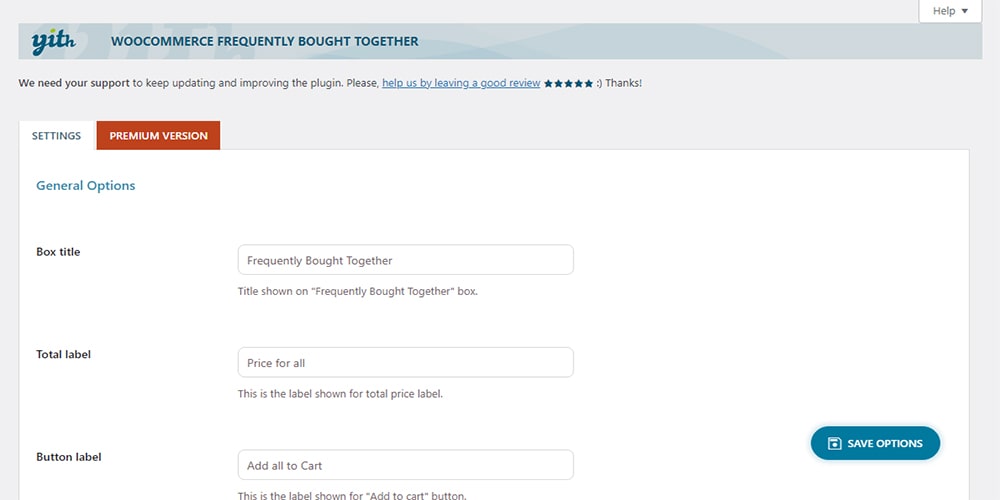Open the Help panel via its label
Viewport: 1000px width, 500px height.
944,11
